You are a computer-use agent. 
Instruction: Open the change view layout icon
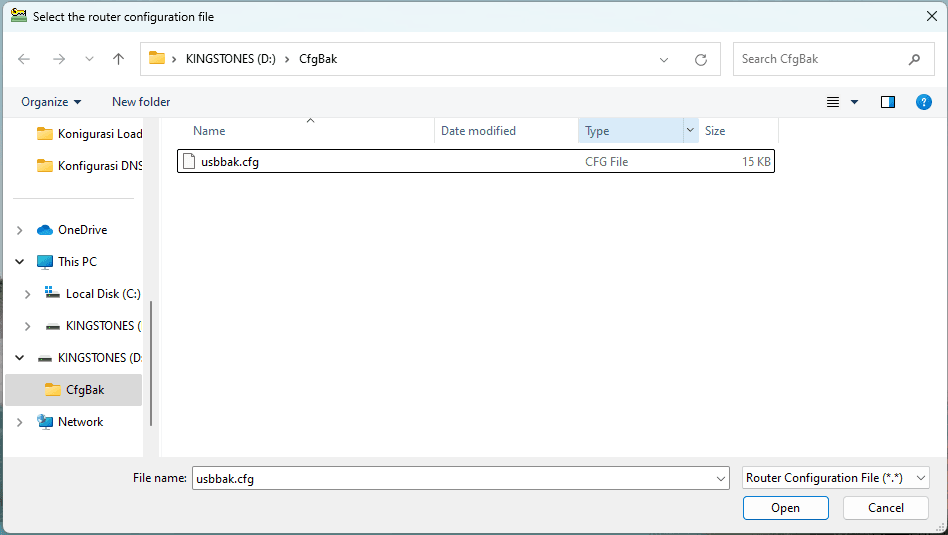click(833, 102)
